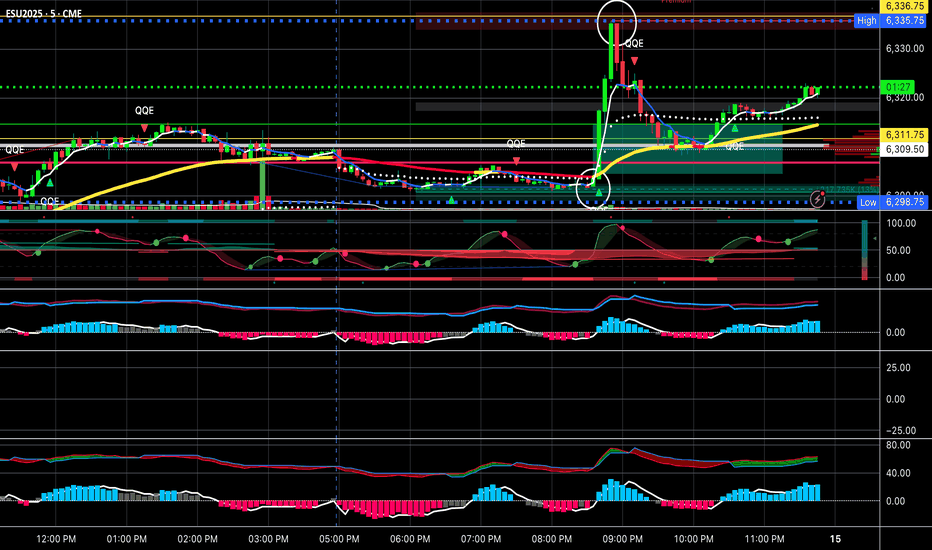Click the green 01:27 bar countdown label
The height and width of the screenshot is (550, 932).
point(898,87)
